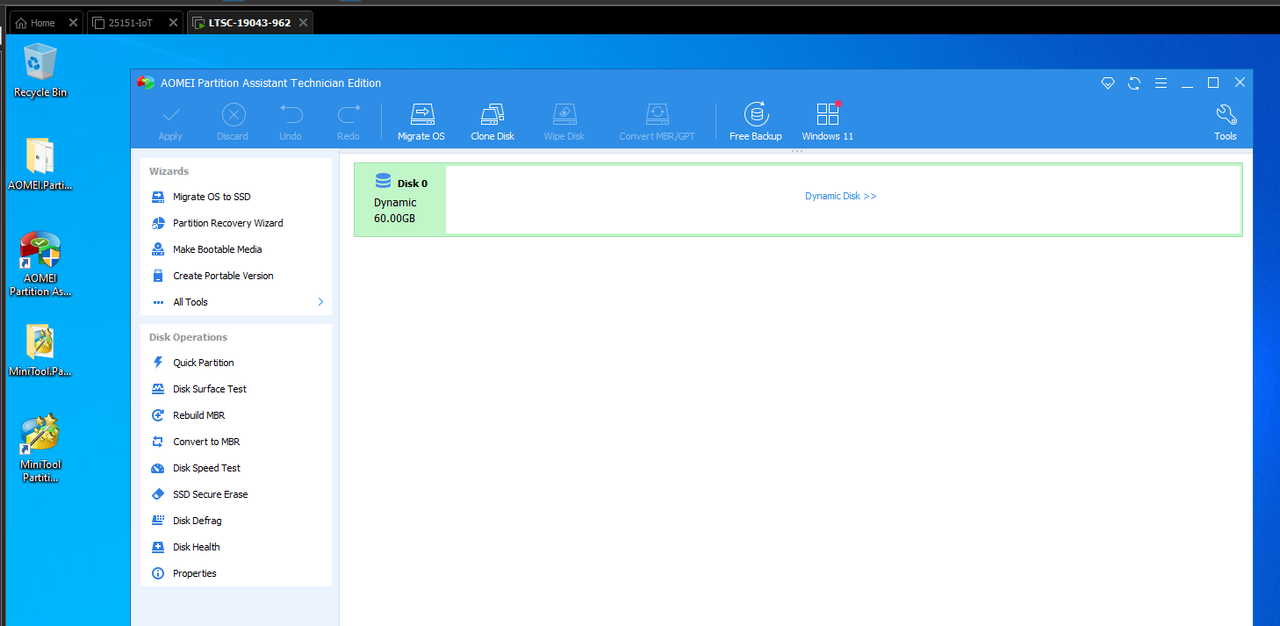Image resolution: width=1280 pixels, height=626 pixels.
Task: Select the AOMEI.Parti... folder on desktop
Action: [40, 164]
